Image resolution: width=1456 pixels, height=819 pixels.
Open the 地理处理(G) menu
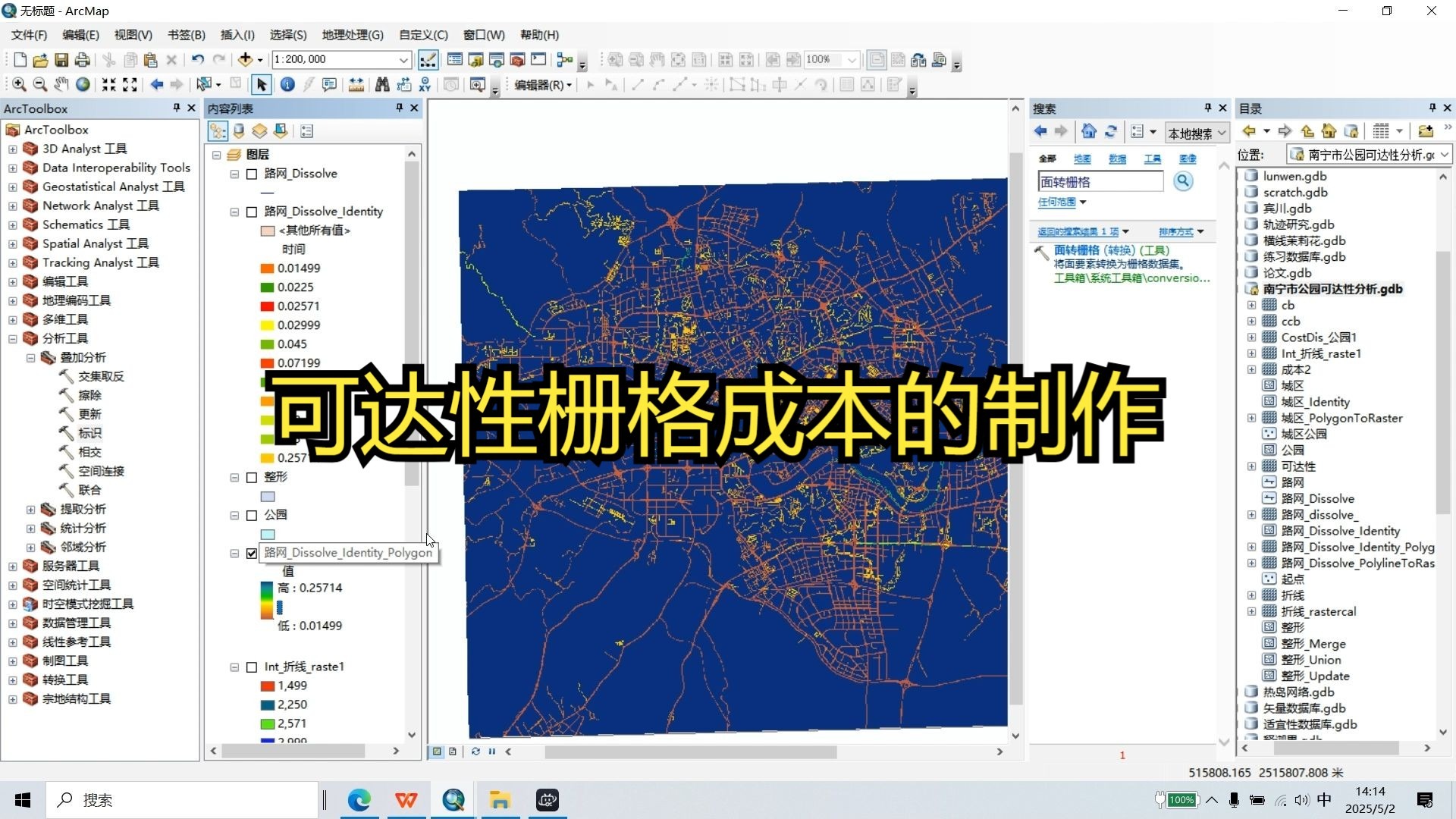[x=350, y=35]
